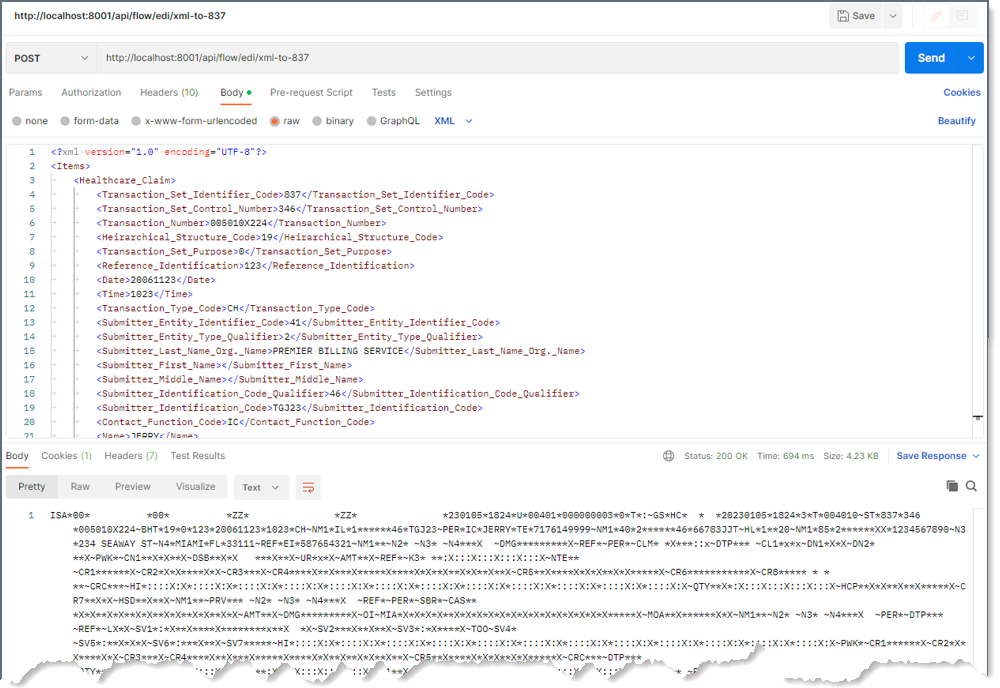Viewport: 1000px width, 688px height.
Task: Click the Beautify link
Action: click(956, 121)
